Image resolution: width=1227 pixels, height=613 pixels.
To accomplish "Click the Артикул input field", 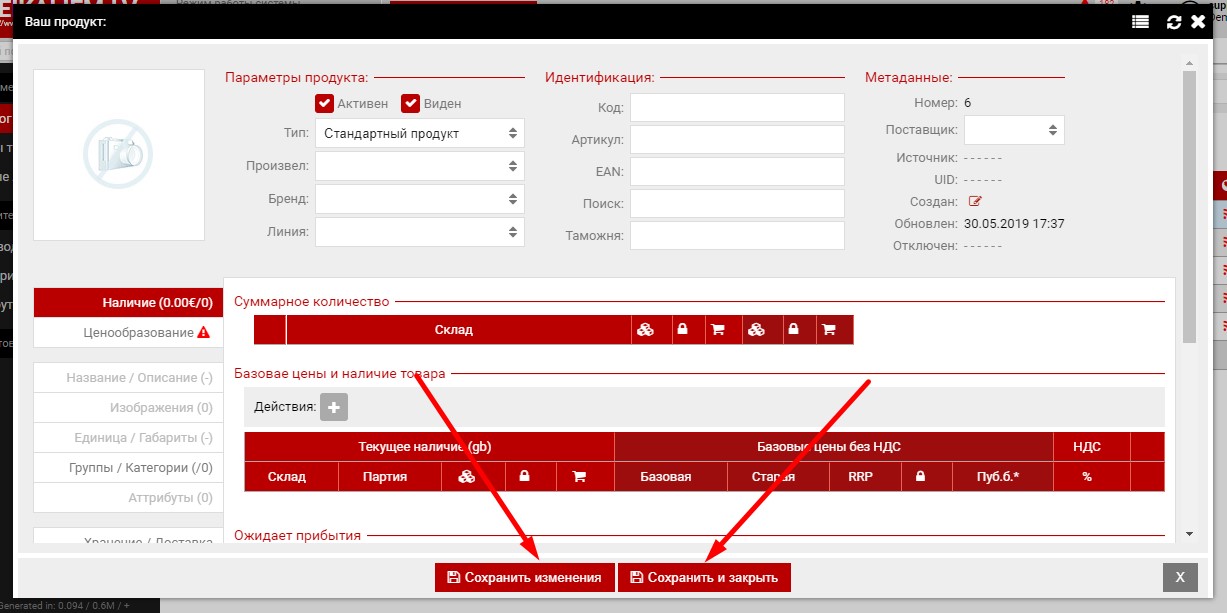I will tap(736, 139).
